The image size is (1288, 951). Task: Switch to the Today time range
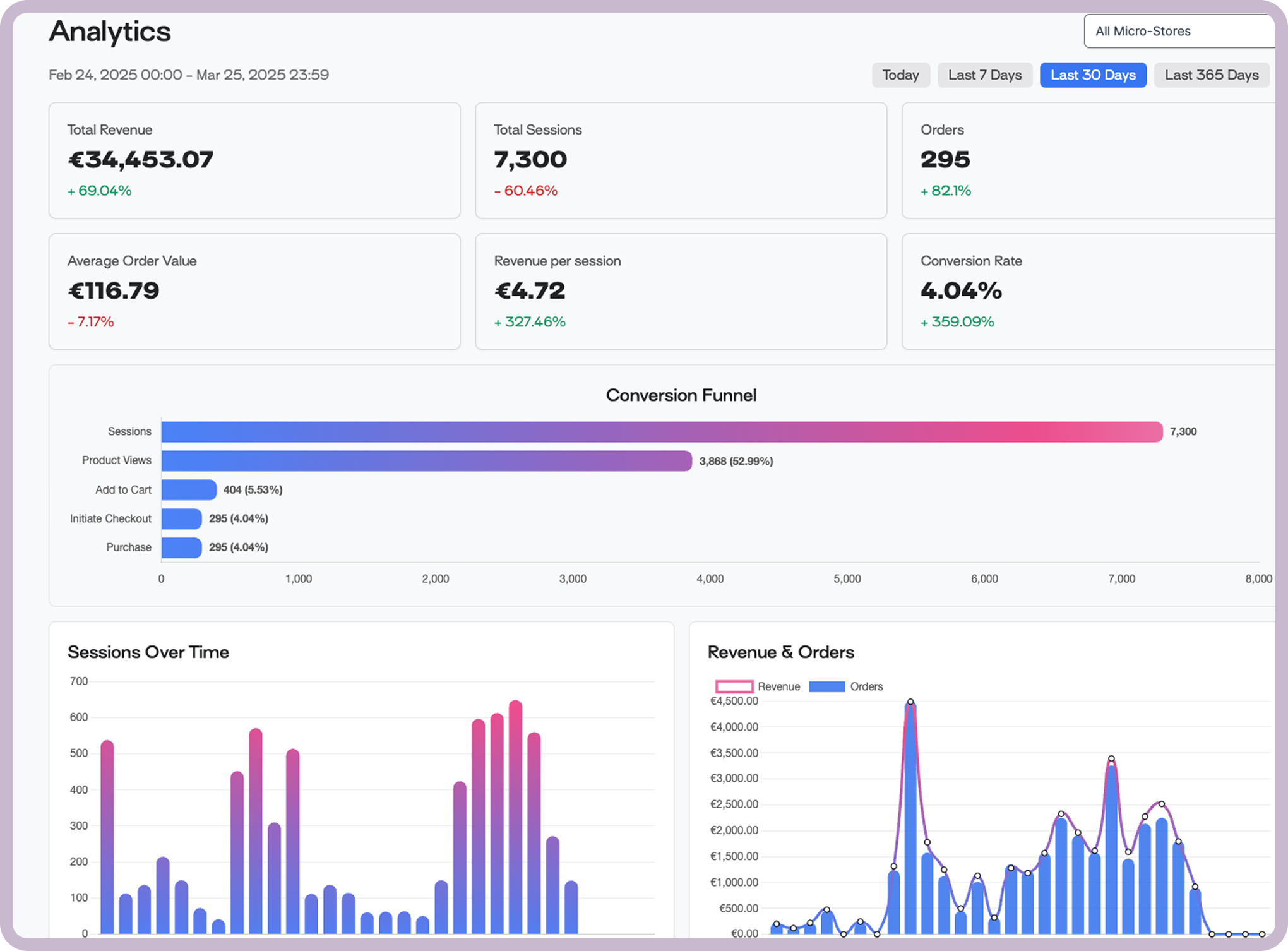point(901,75)
